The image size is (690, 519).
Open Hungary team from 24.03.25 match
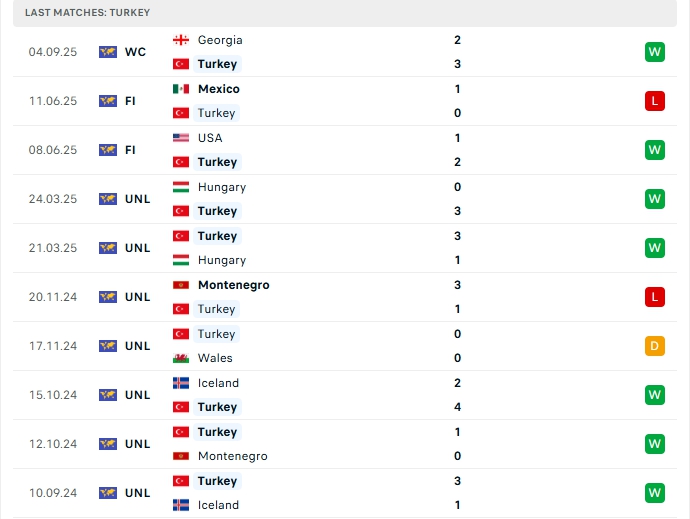tap(222, 187)
